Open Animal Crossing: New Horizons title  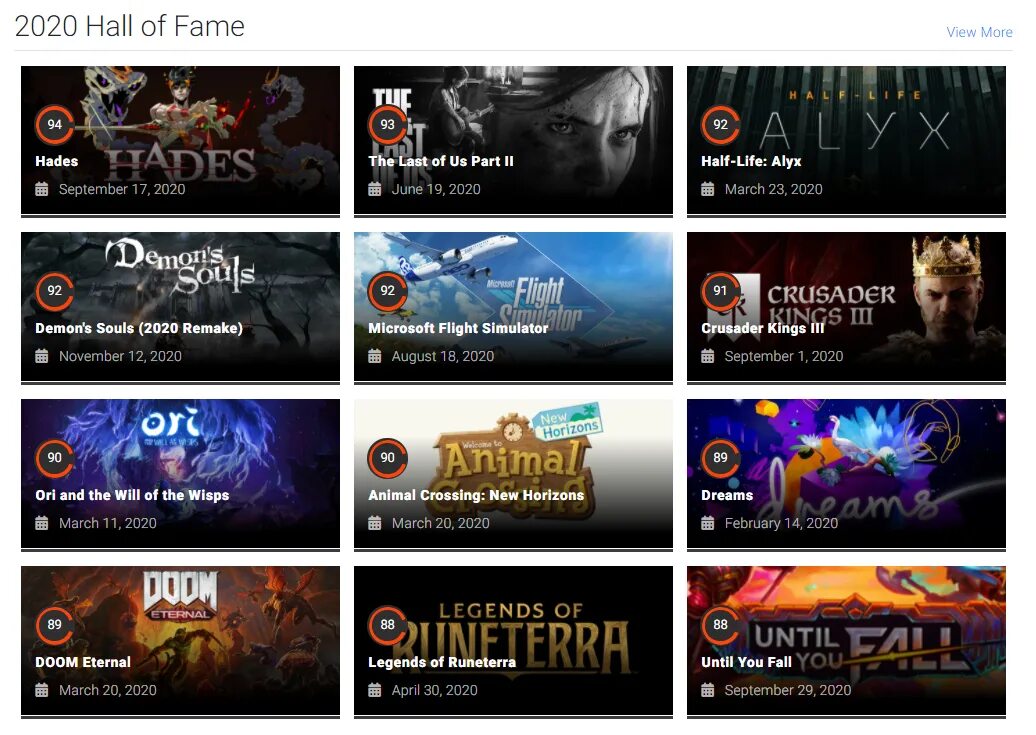476,495
